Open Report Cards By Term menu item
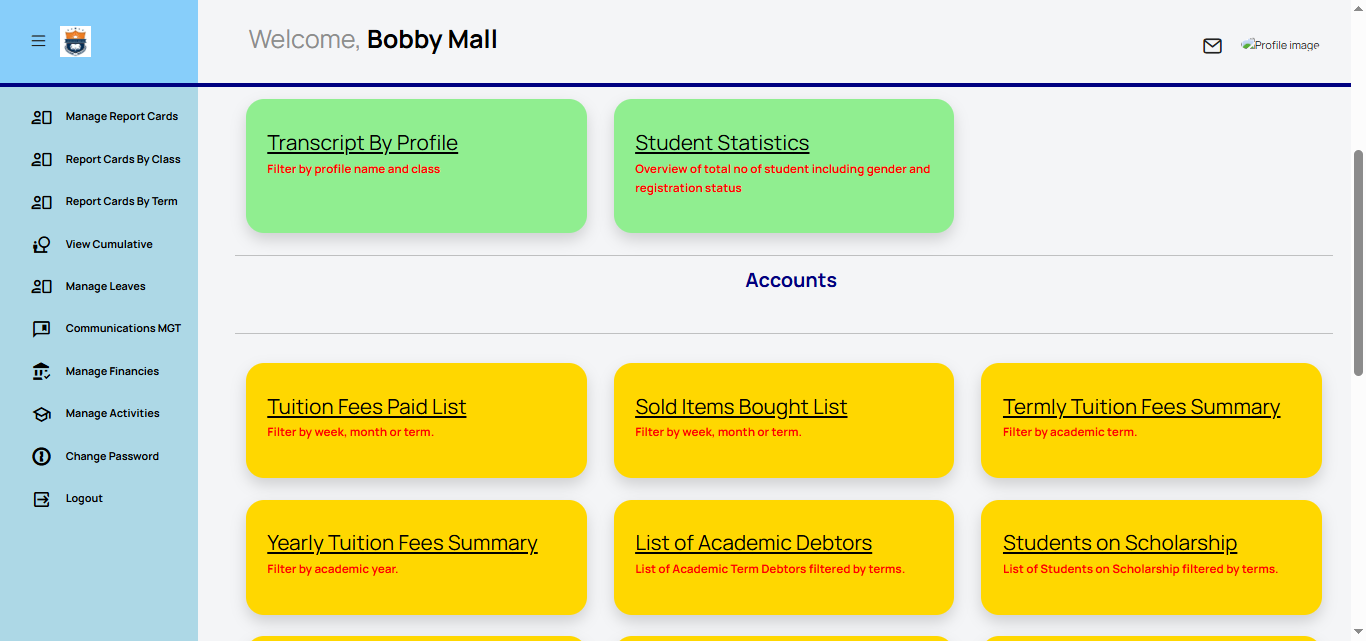Screen dimensions: 1366x641 pyautogui.click(x=121, y=202)
